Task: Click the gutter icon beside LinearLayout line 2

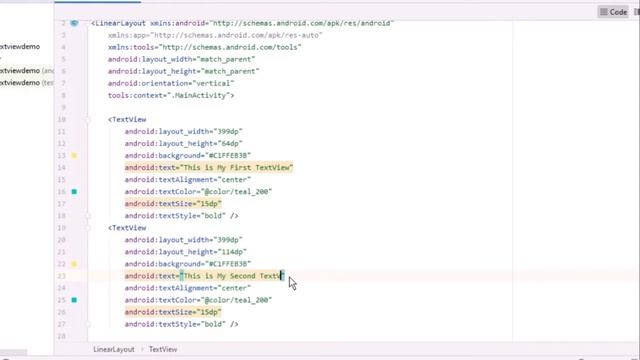Action: click(x=74, y=23)
